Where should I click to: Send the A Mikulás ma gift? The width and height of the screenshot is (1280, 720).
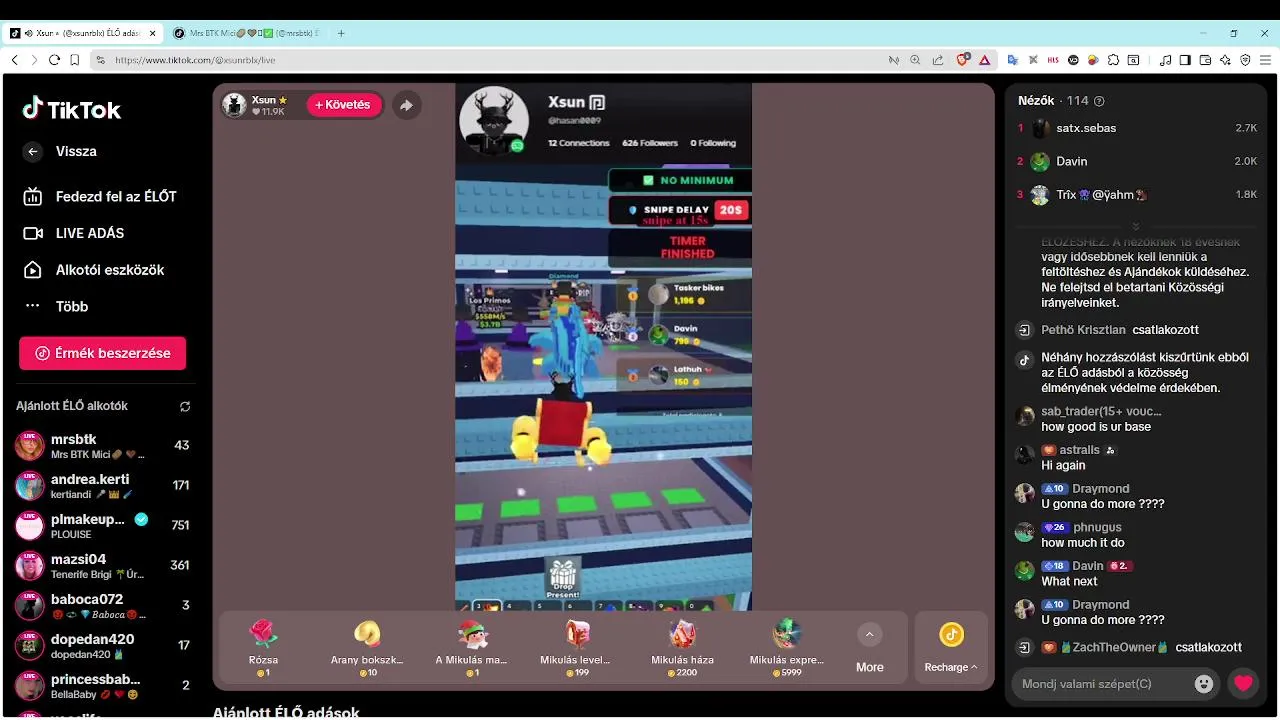(471, 647)
